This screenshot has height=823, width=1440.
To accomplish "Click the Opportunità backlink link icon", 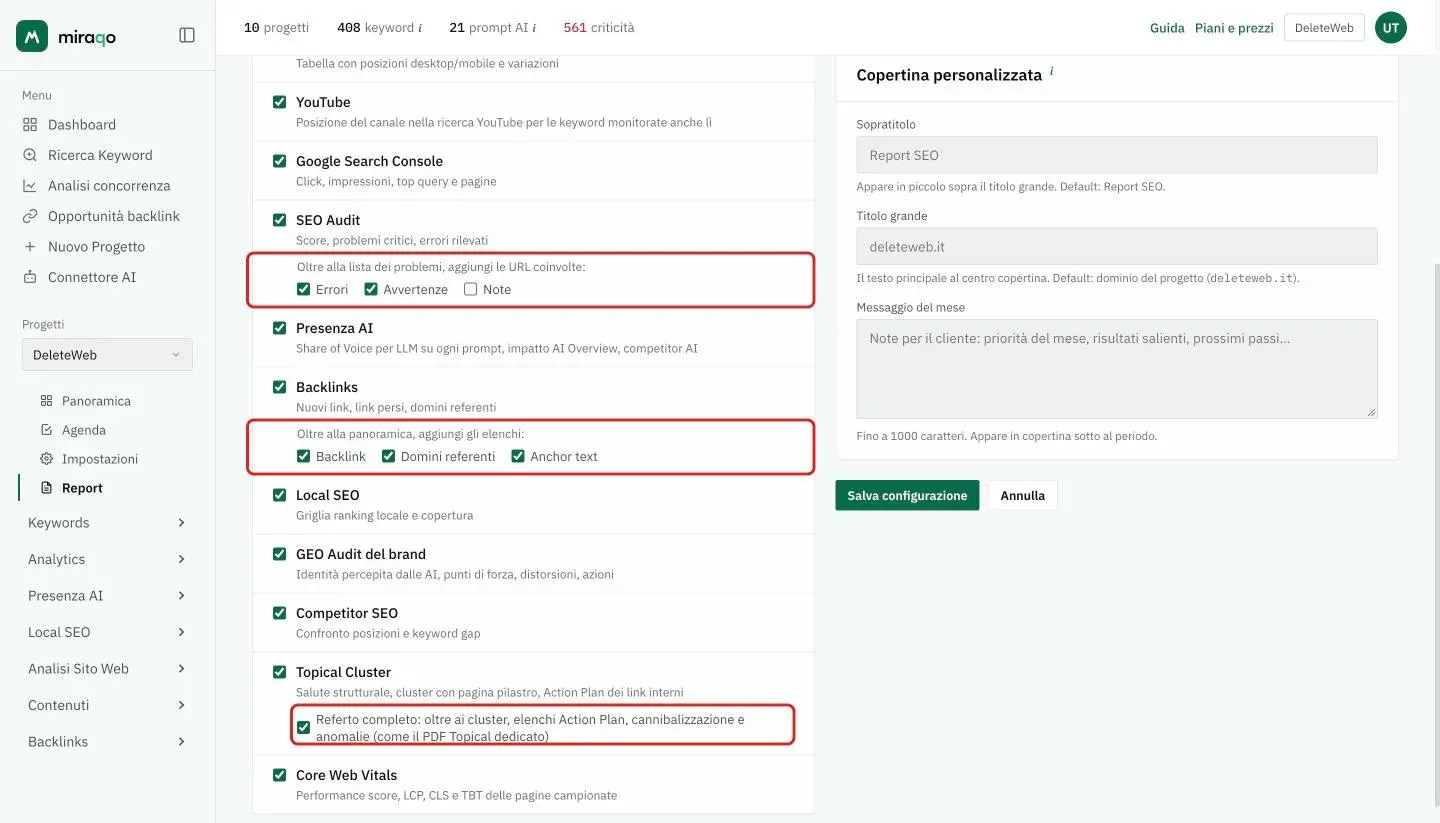I will pyautogui.click(x=30, y=216).
